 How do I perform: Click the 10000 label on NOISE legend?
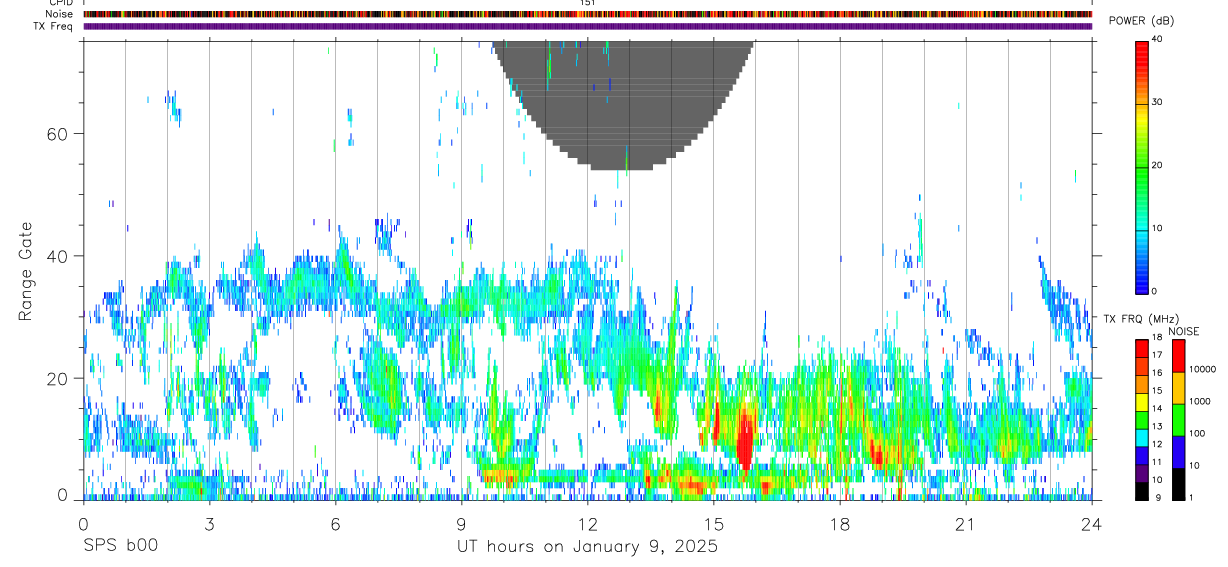point(1201,369)
